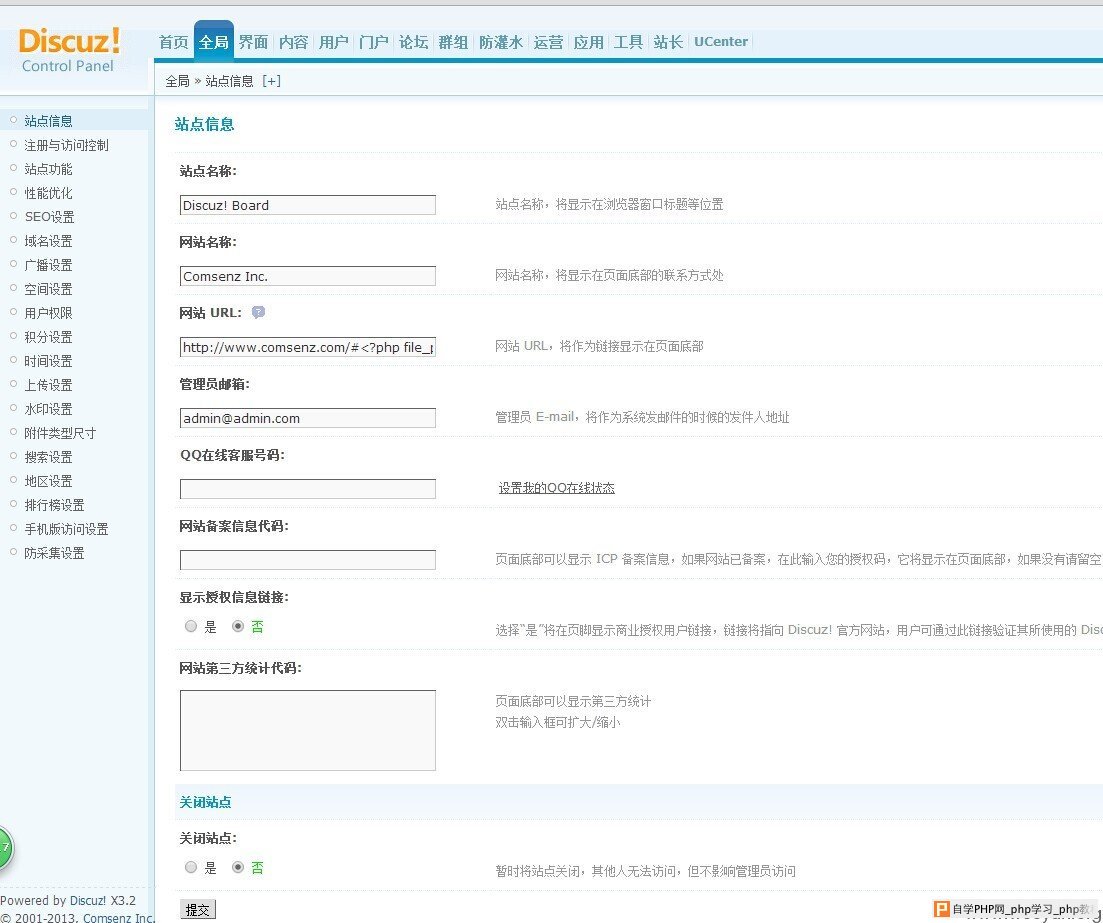Screen dimensions: 1103x923
Task: Open 水印设置 in the sidebar
Action: [x=48, y=409]
